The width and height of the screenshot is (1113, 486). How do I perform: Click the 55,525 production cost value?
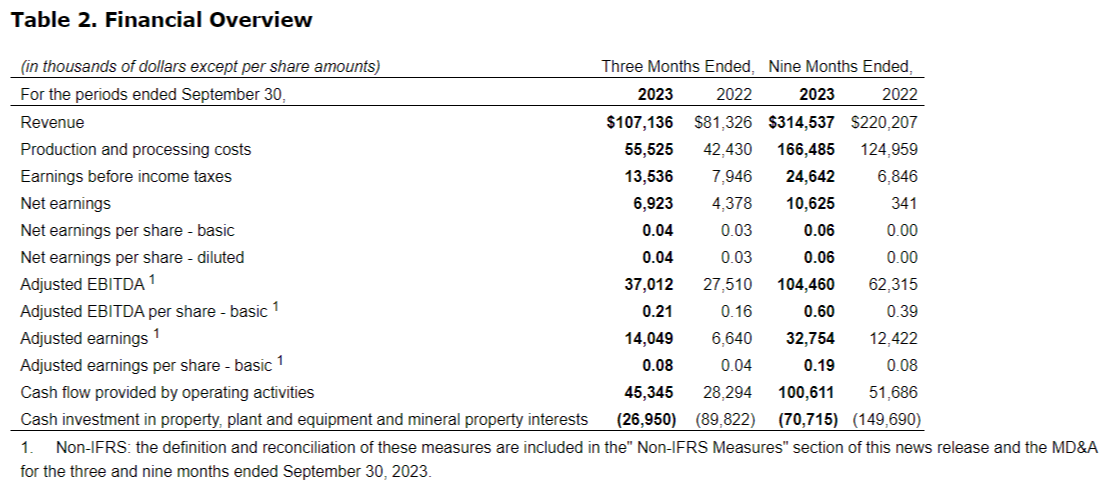click(x=648, y=149)
